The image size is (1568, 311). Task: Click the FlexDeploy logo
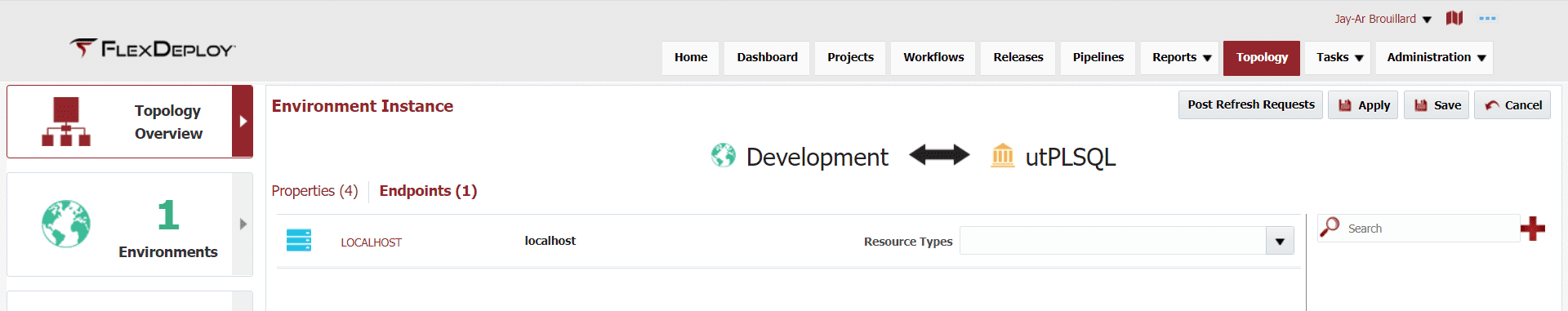[x=153, y=49]
